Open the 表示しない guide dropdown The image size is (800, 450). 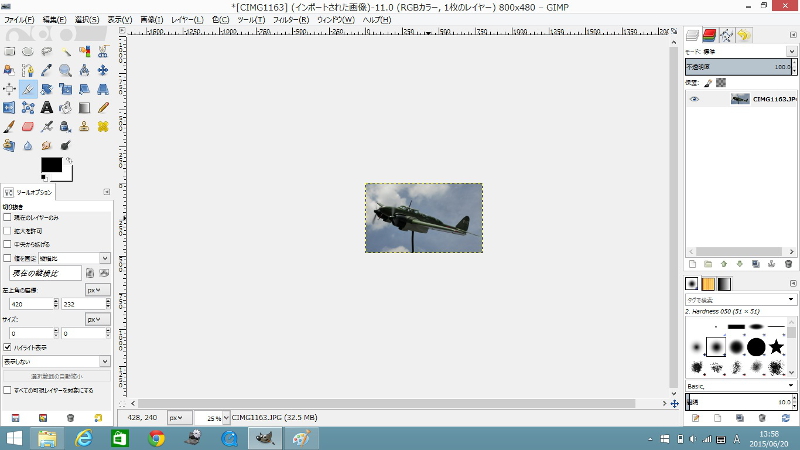point(56,361)
